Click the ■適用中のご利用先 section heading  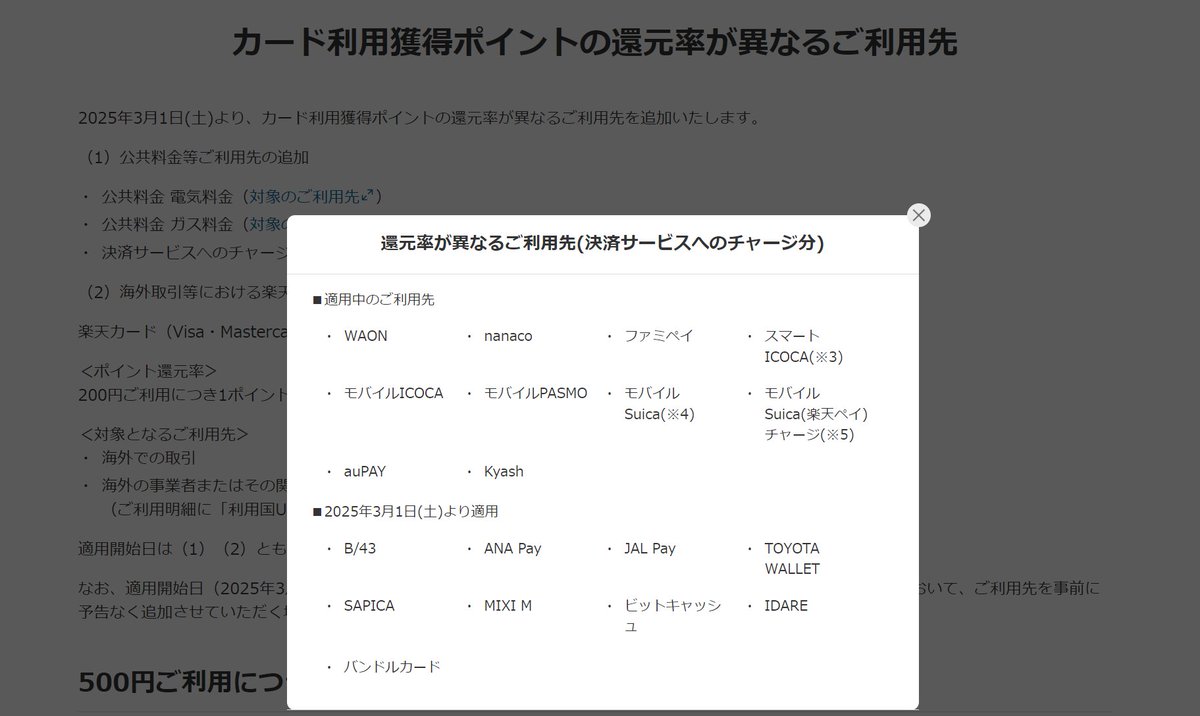pyautogui.click(x=373, y=299)
